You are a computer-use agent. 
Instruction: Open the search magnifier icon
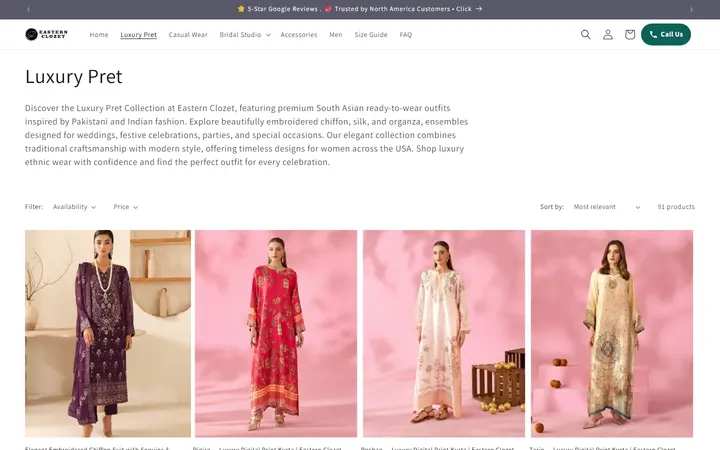[x=585, y=34]
